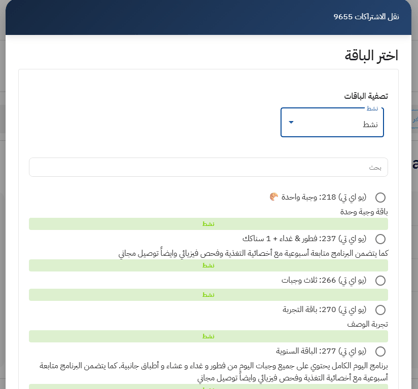Screen dimensions: 418x389
Task: Click the اختر الباقة heading
Action: click(371, 55)
